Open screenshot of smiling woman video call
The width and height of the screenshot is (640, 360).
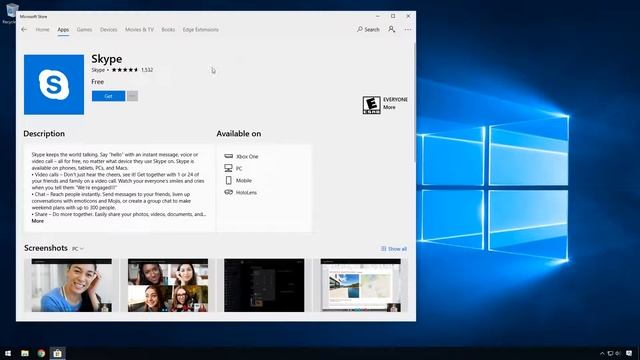(x=71, y=285)
